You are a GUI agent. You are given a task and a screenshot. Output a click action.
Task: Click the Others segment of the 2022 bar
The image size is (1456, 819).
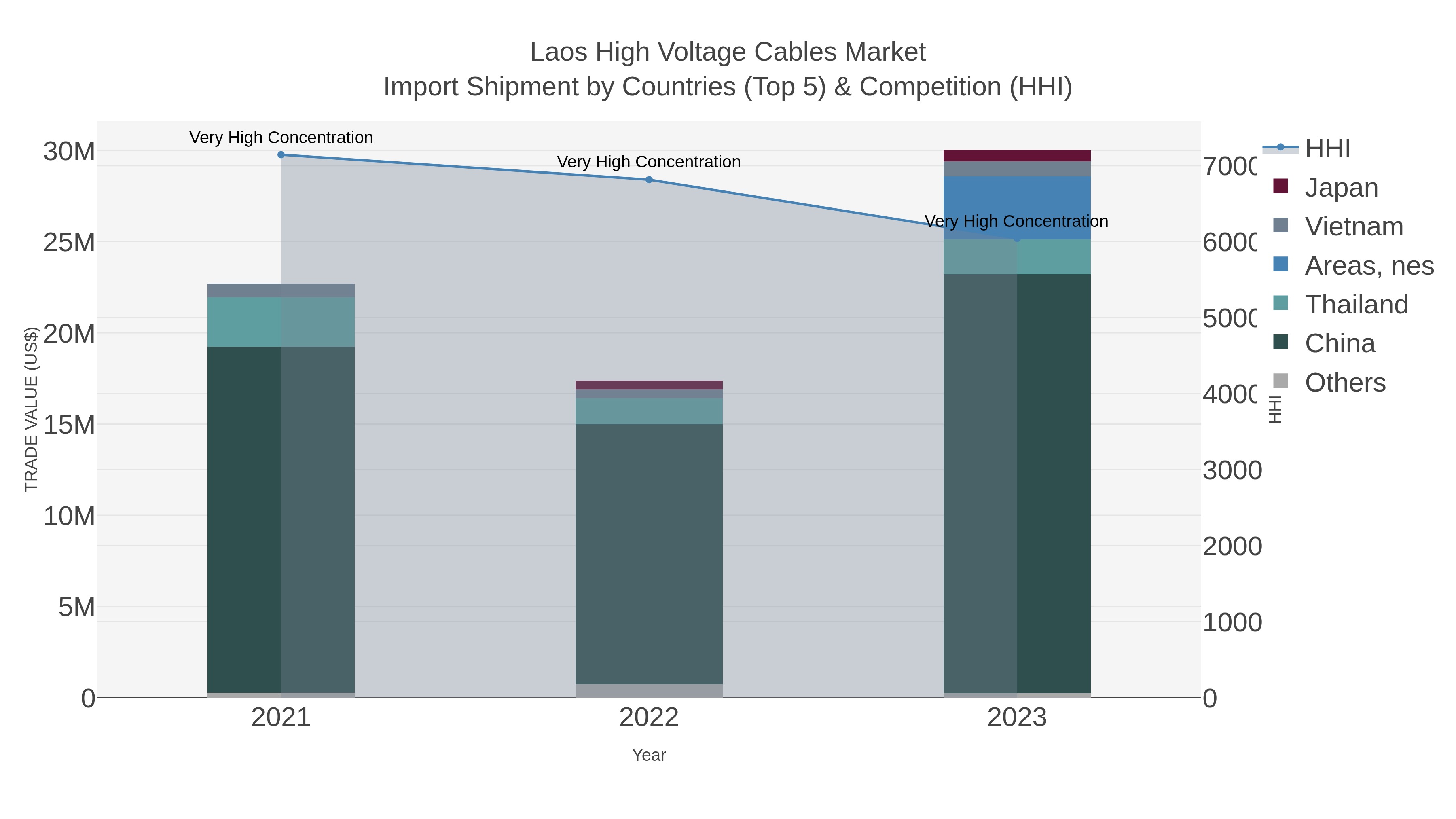(x=649, y=691)
